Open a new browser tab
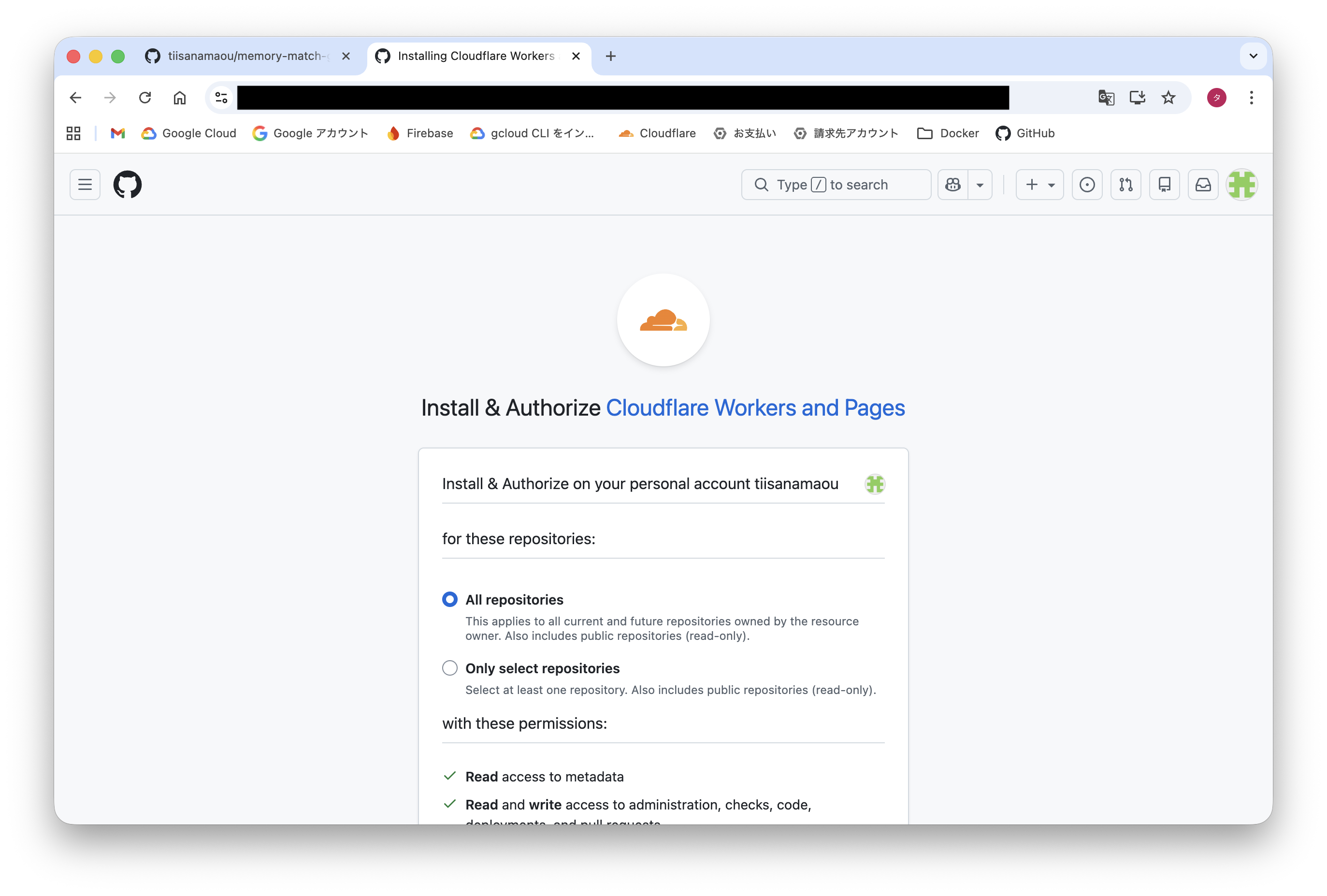 (610, 56)
